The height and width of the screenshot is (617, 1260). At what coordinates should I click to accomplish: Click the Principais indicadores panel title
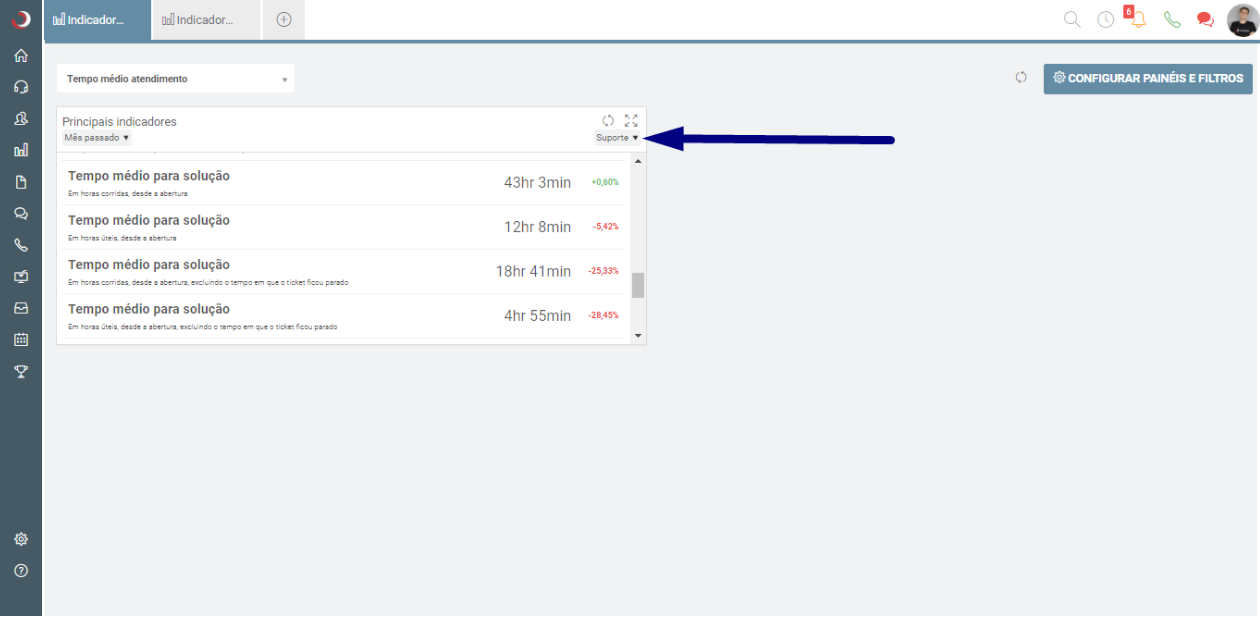119,122
